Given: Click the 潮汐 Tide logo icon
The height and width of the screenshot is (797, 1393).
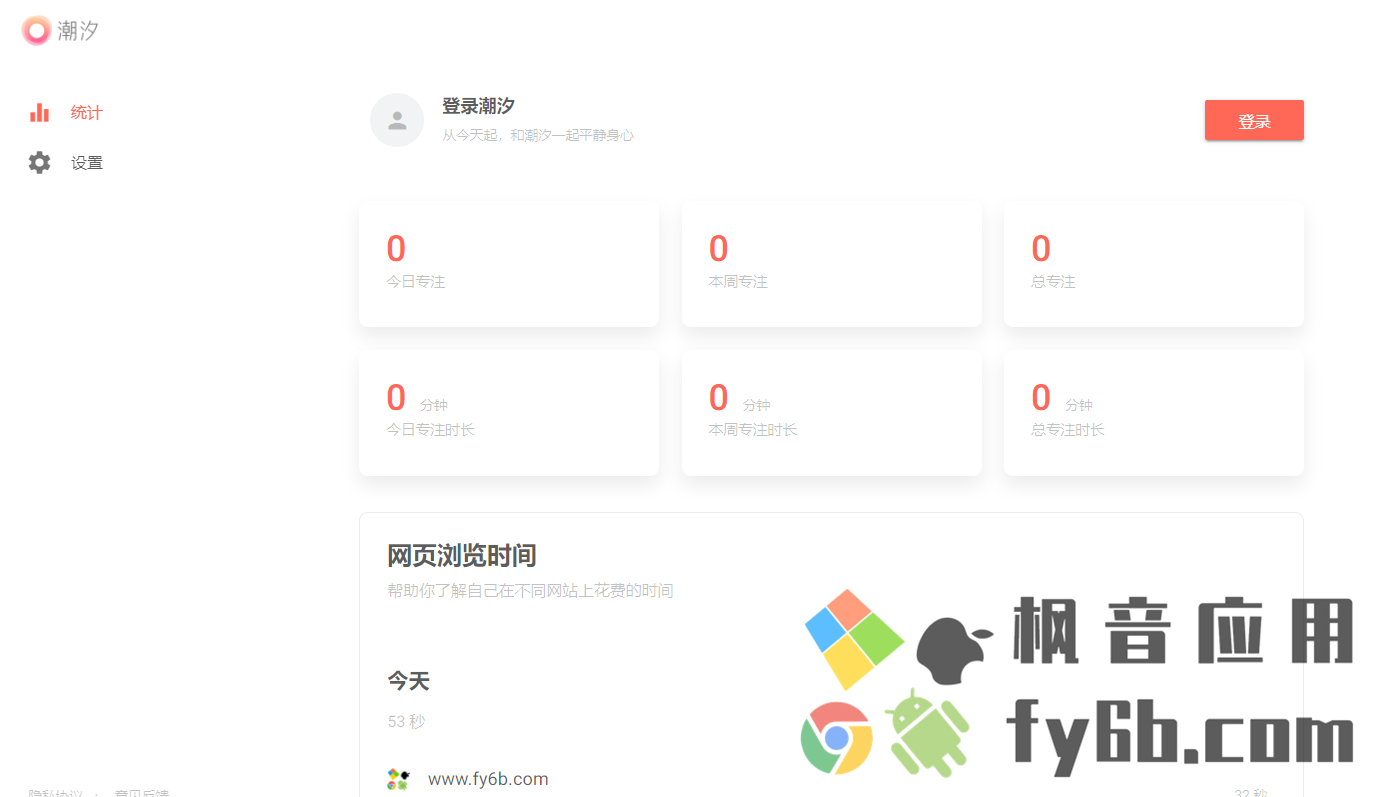Looking at the screenshot, I should (x=36, y=31).
